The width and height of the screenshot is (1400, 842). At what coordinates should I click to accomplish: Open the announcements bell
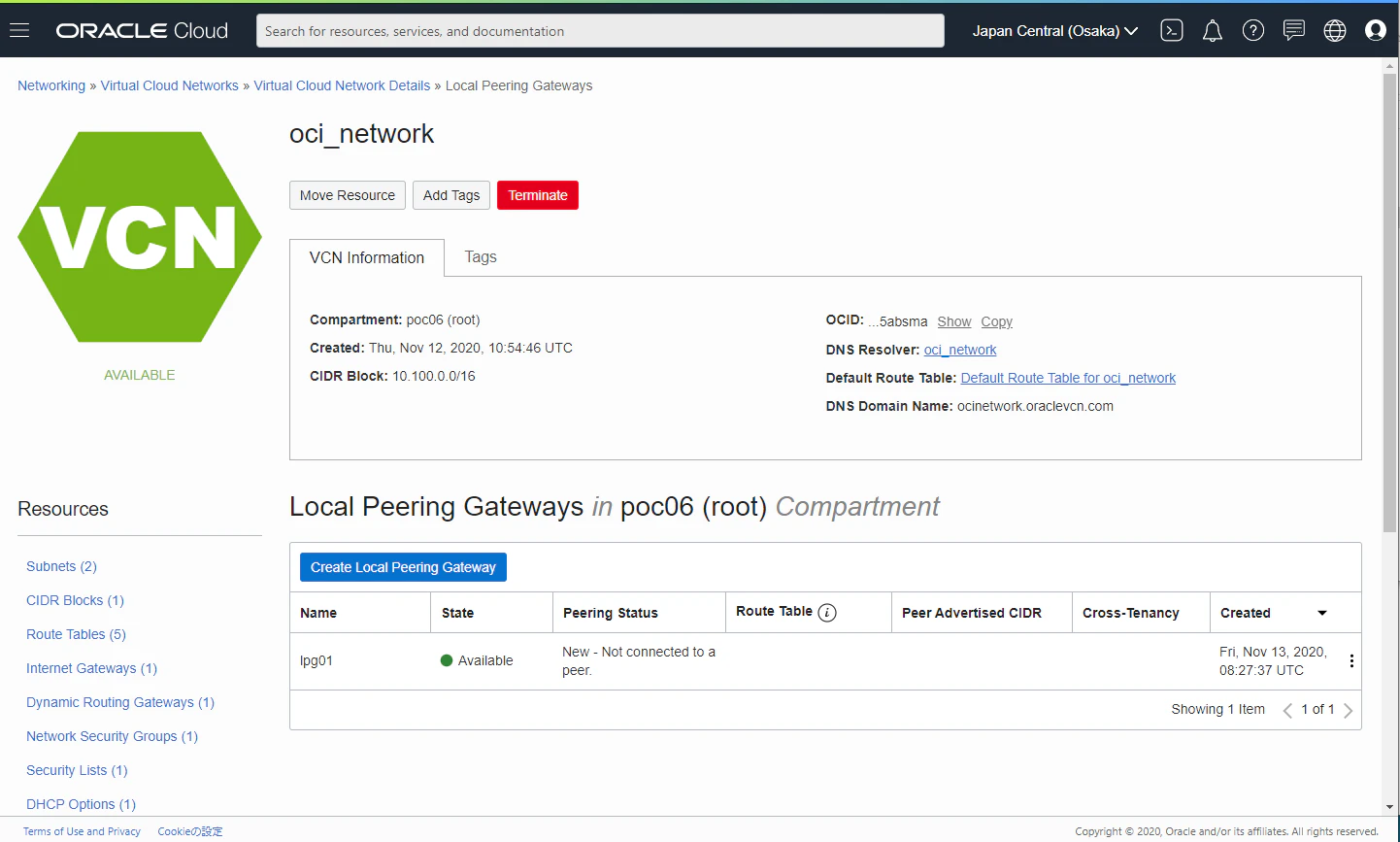1213,31
